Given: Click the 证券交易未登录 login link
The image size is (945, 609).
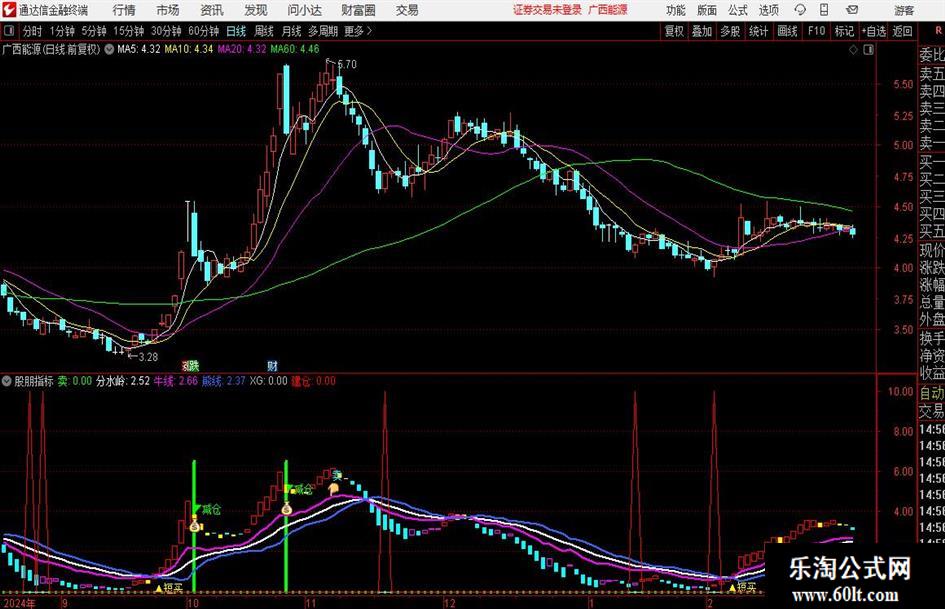Looking at the screenshot, I should click(547, 10).
